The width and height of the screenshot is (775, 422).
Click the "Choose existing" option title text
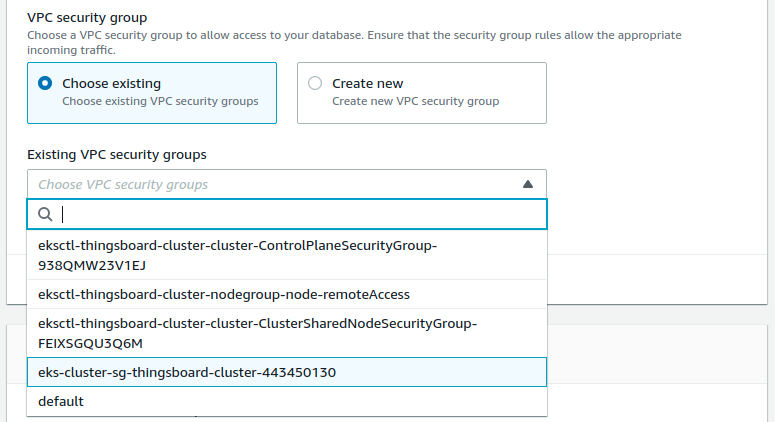(x=111, y=84)
